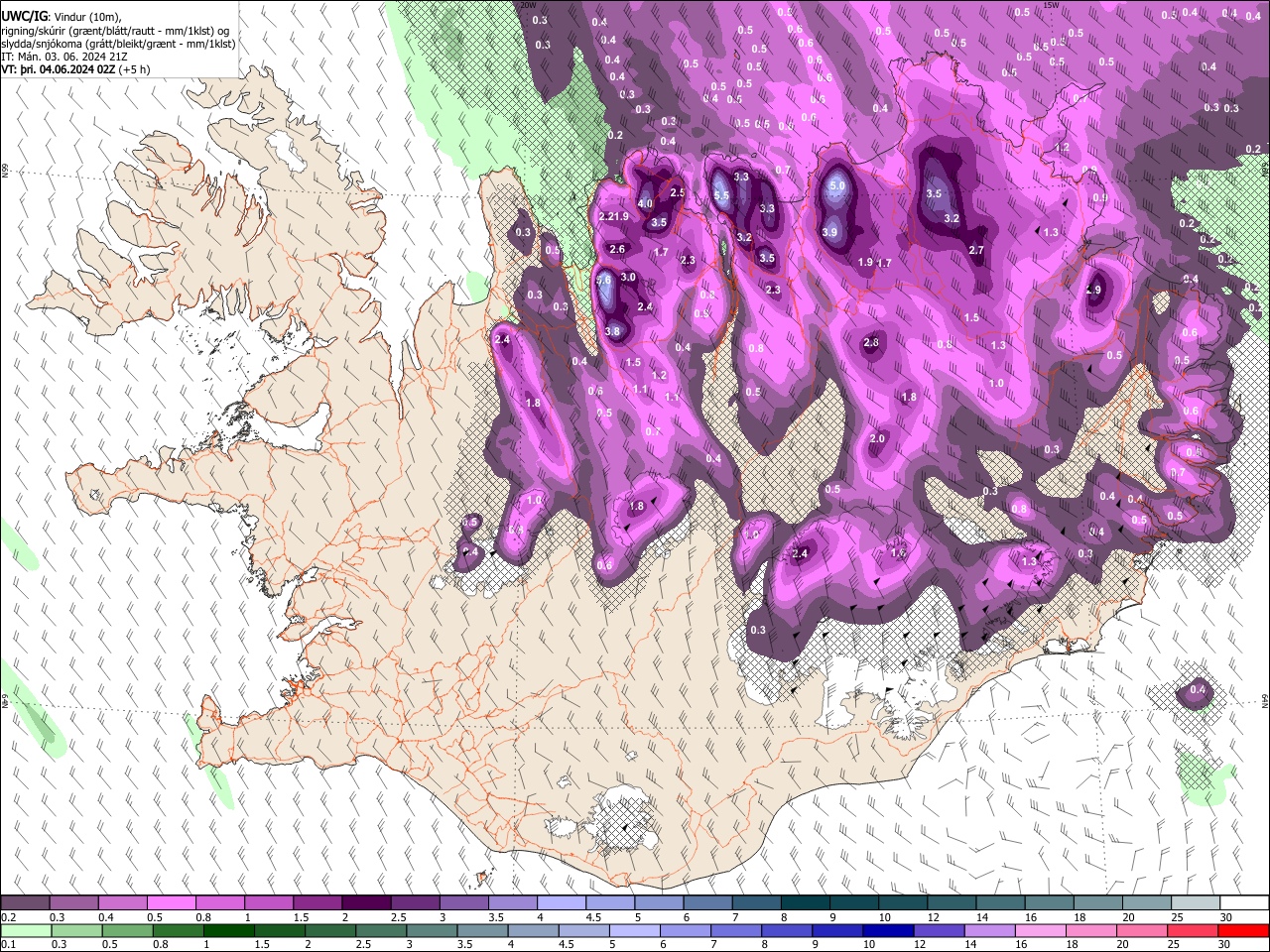Click the pale green lower swatch between 0.1 and 0.3
Screen dimensions: 1270x952
click(26, 931)
